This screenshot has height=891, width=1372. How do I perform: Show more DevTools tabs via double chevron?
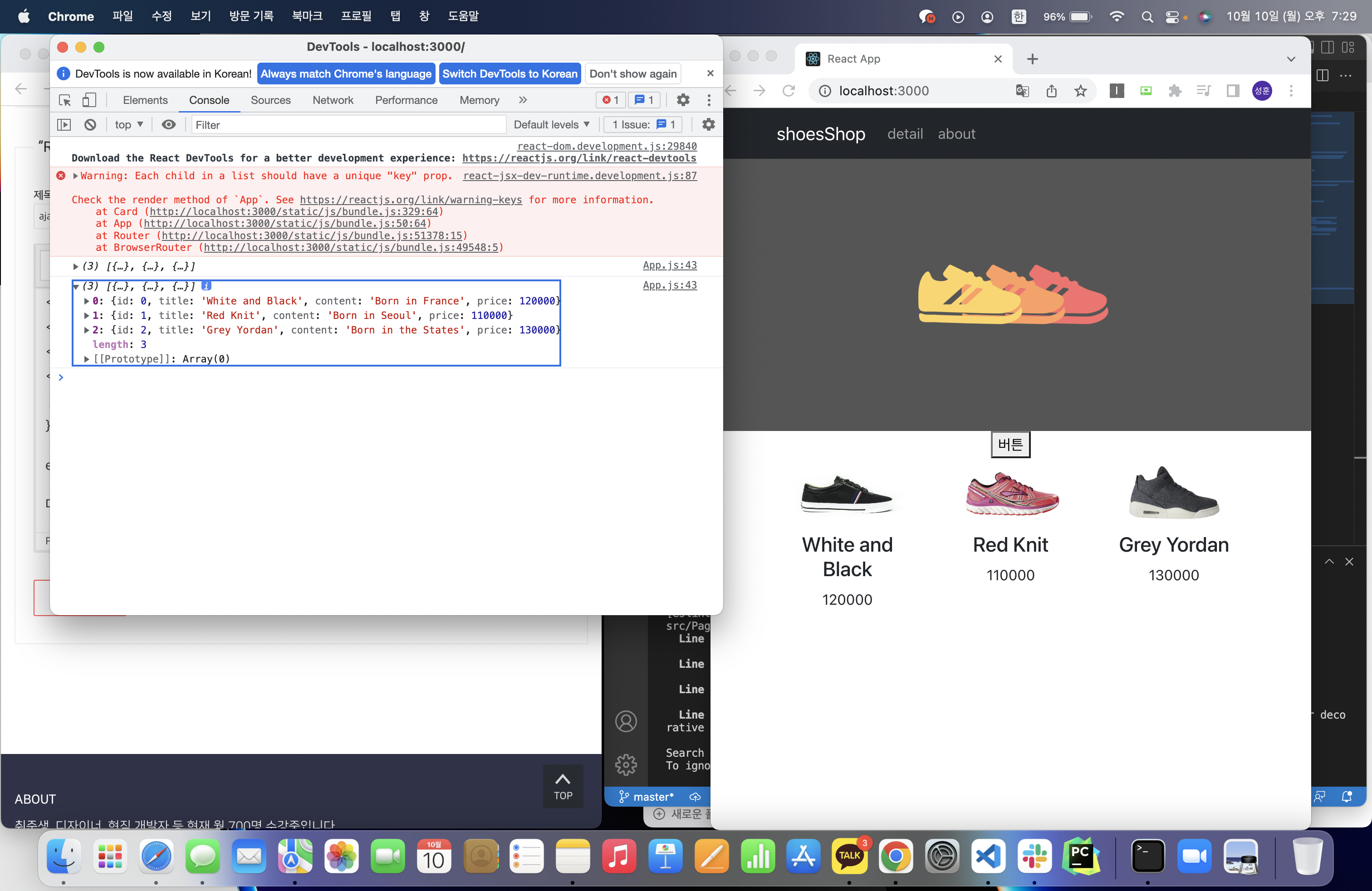pyautogui.click(x=522, y=100)
